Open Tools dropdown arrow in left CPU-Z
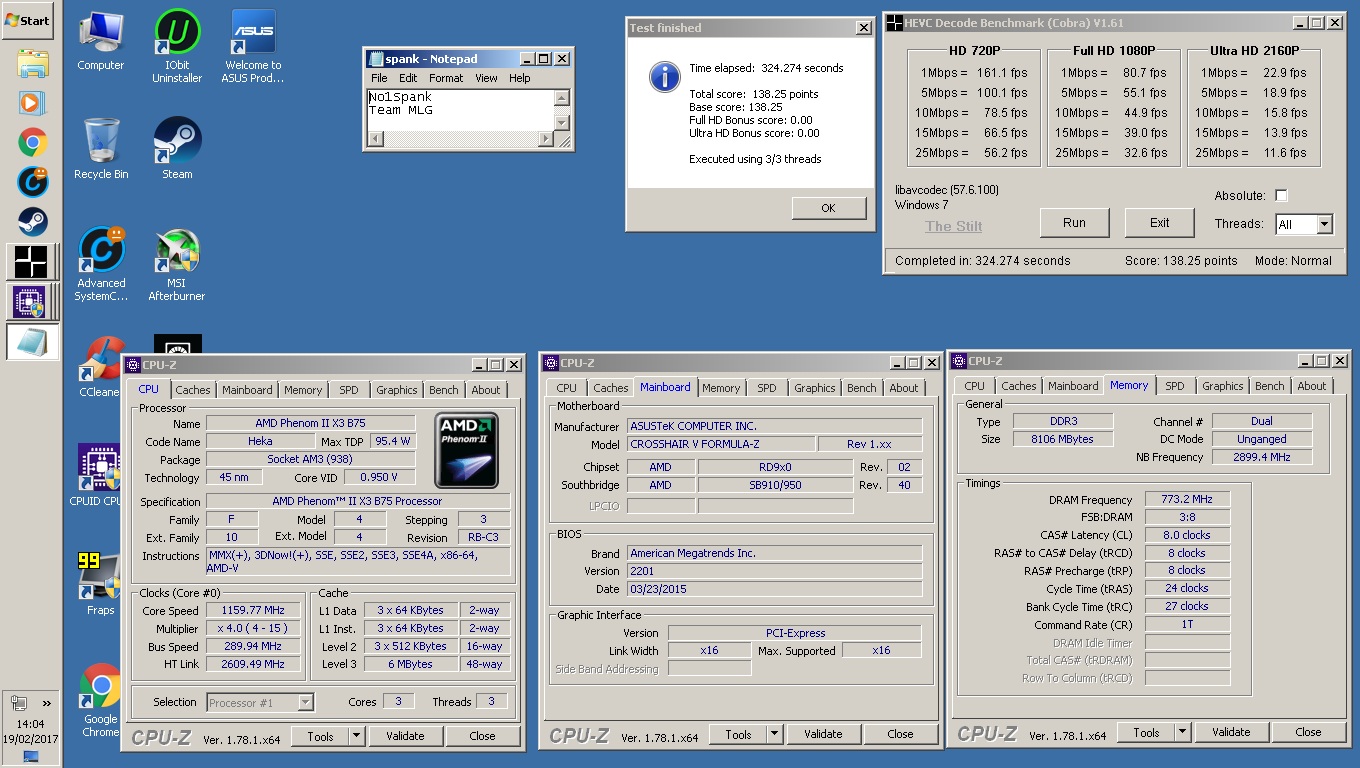The image size is (1360, 768). pyautogui.click(x=356, y=736)
